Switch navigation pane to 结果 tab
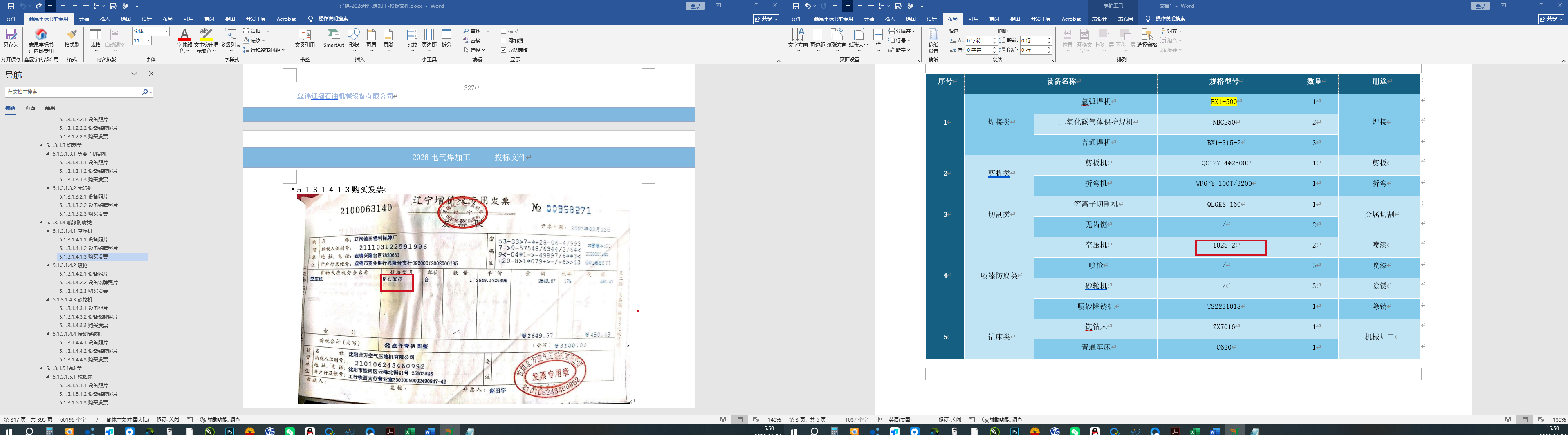Screen dimensions: 1568x435 click(x=50, y=108)
